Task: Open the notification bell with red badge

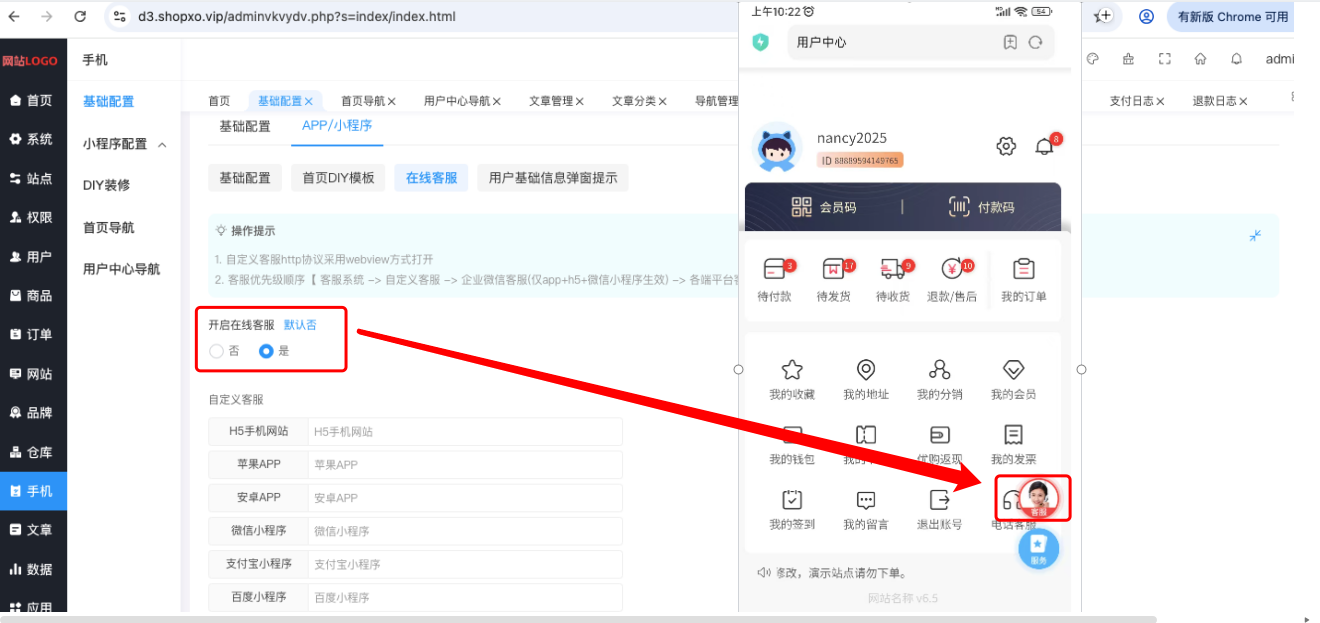Action: point(1045,146)
